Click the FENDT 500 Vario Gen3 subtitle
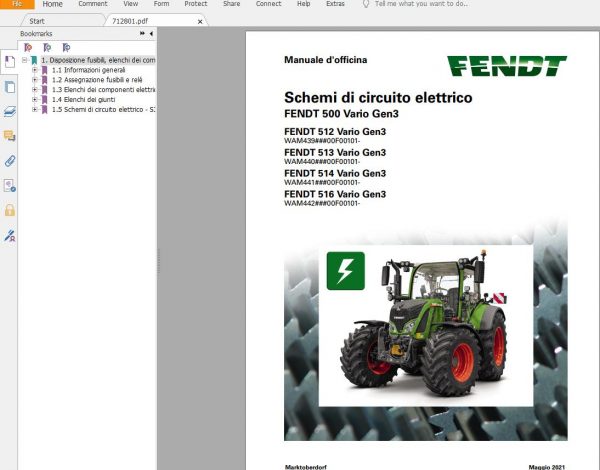The width and height of the screenshot is (600, 470). tap(341, 114)
